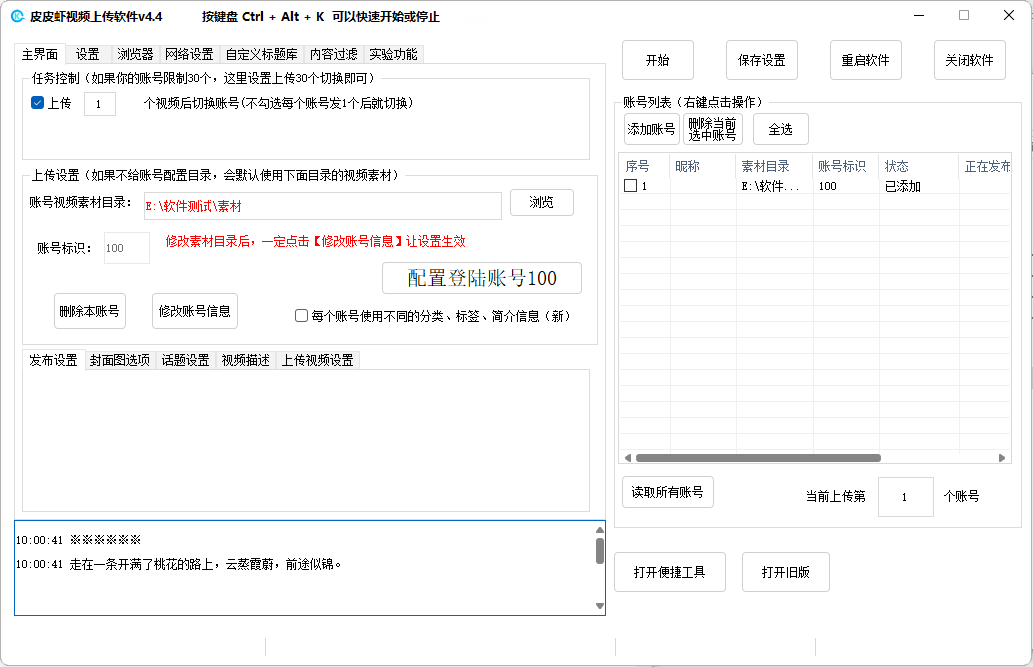Click the log panel vertical scrollbar thumb
Viewport: 1033px width, 667px height.
600,551
